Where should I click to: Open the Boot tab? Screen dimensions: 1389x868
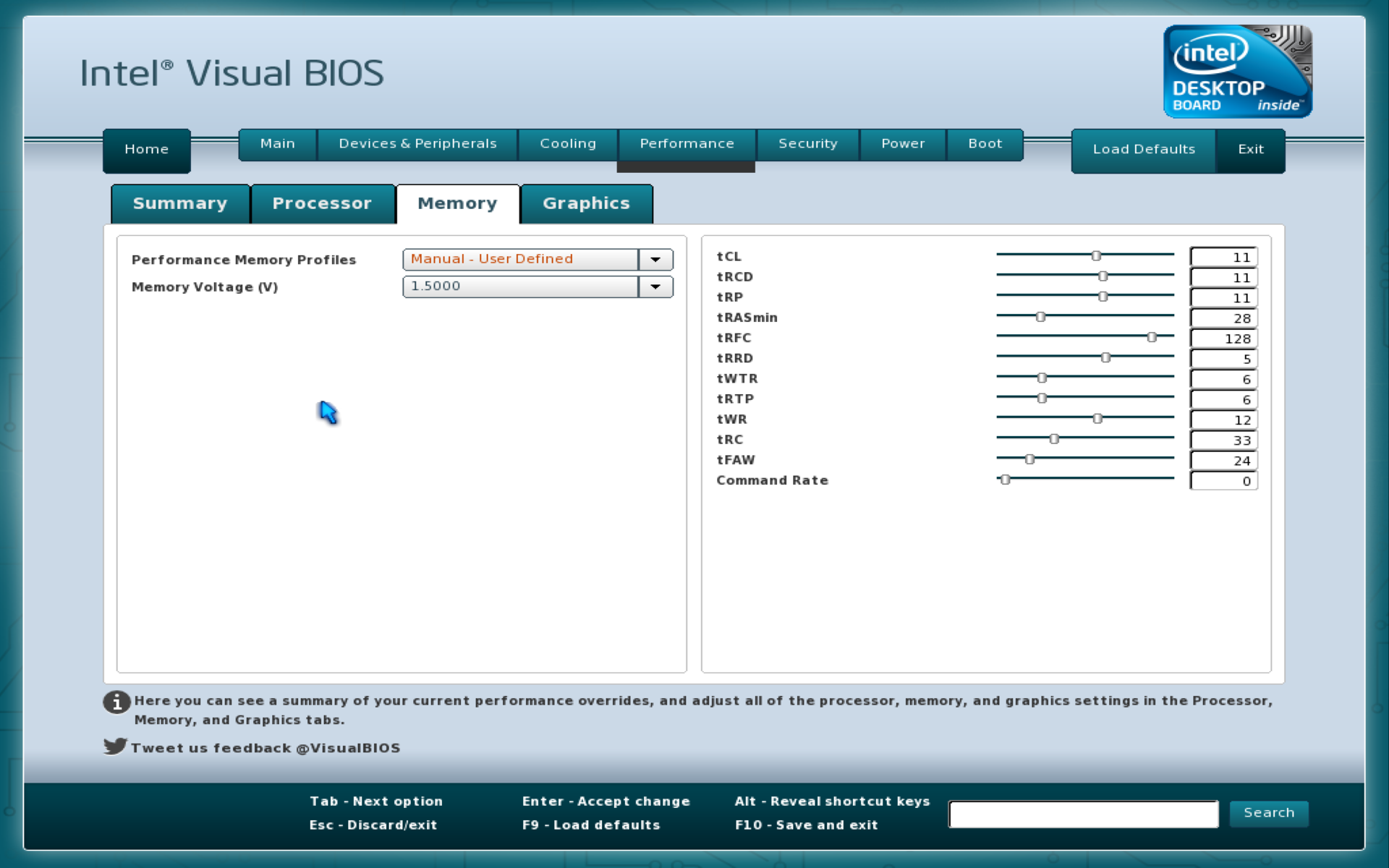(985, 144)
